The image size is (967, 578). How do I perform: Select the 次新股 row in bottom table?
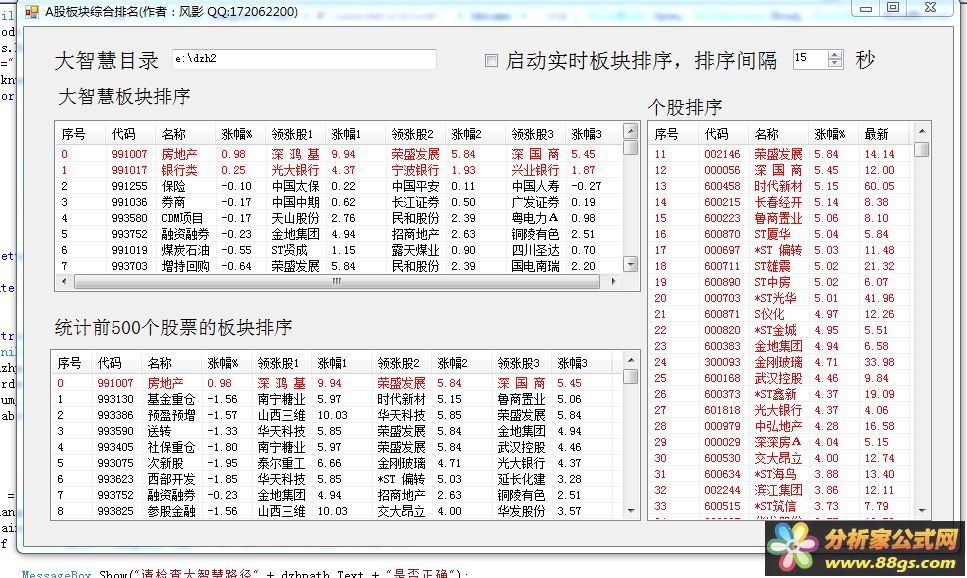pos(338,463)
